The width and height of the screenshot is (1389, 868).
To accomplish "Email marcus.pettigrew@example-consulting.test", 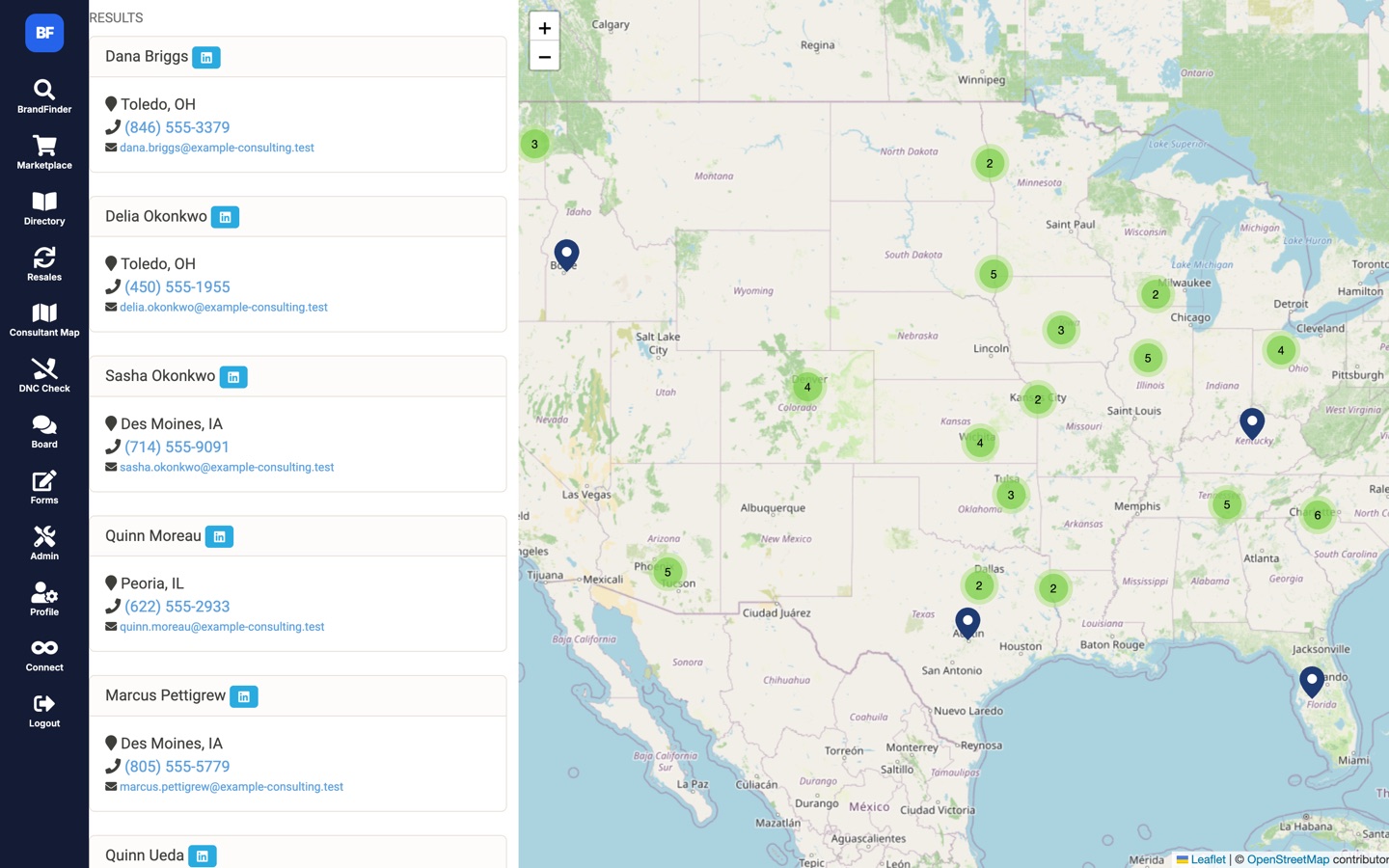I will (x=231, y=787).
